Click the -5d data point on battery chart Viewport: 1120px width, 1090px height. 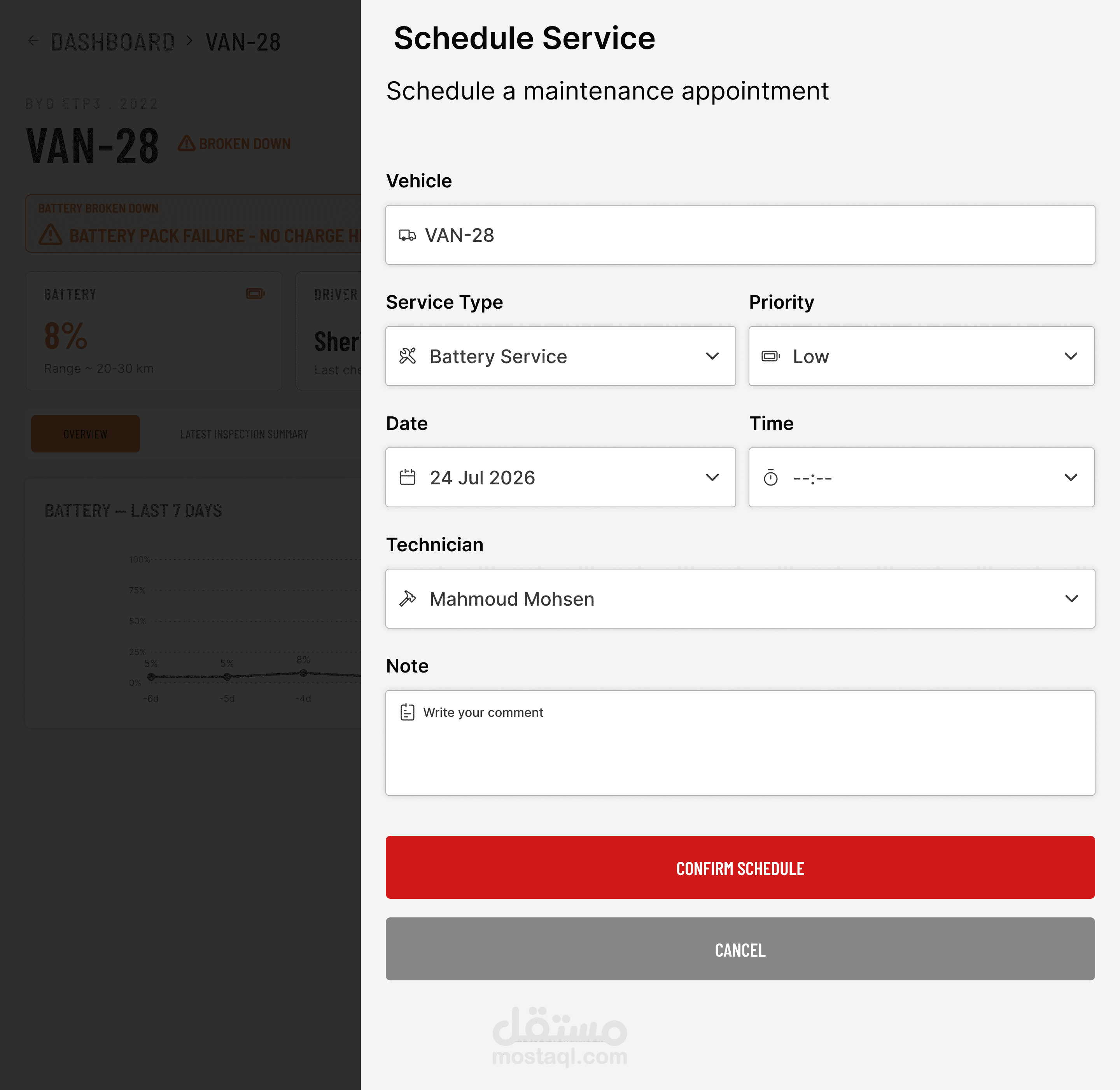point(227,677)
